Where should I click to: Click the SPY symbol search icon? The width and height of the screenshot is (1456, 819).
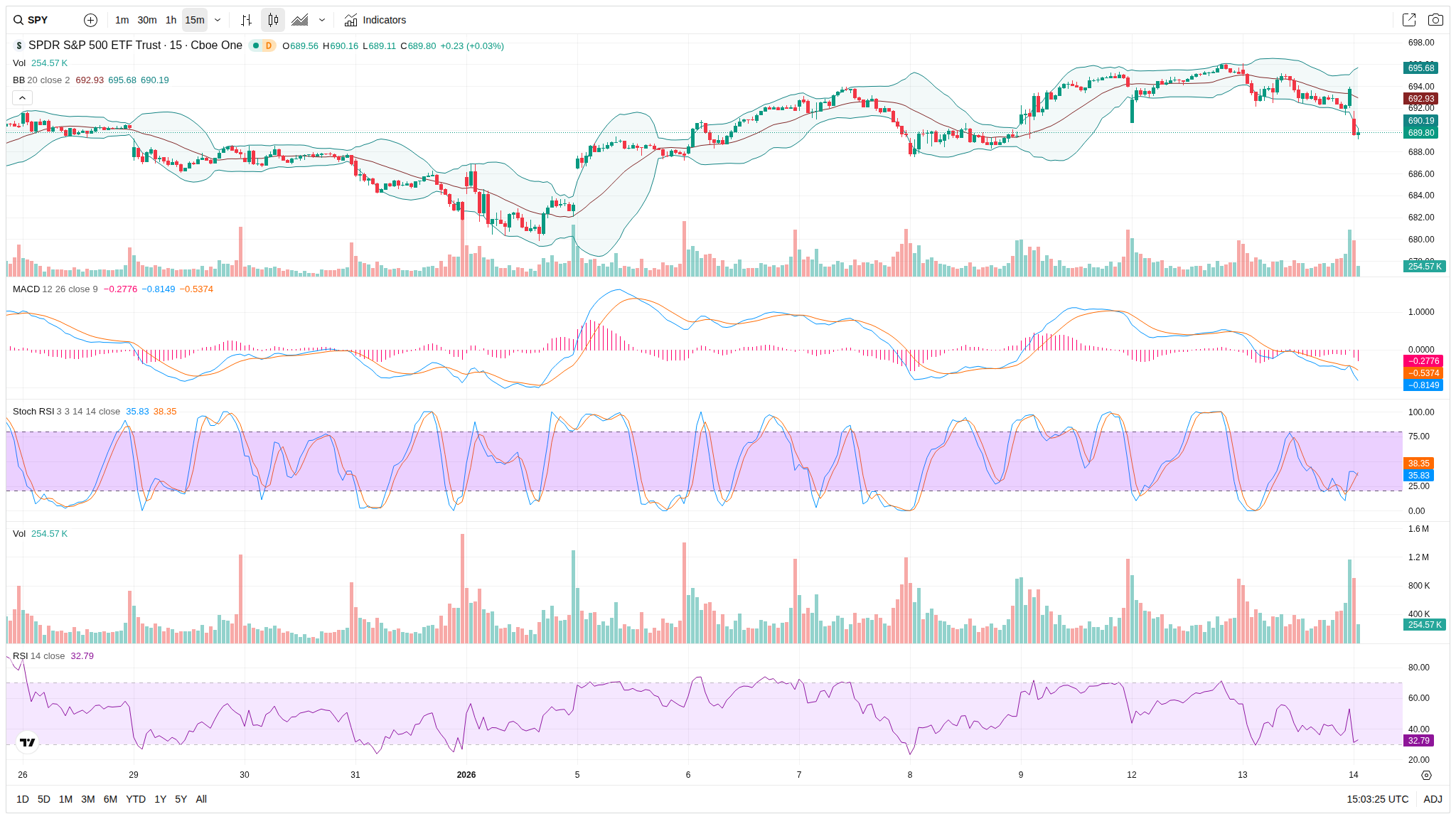pyautogui.click(x=18, y=20)
